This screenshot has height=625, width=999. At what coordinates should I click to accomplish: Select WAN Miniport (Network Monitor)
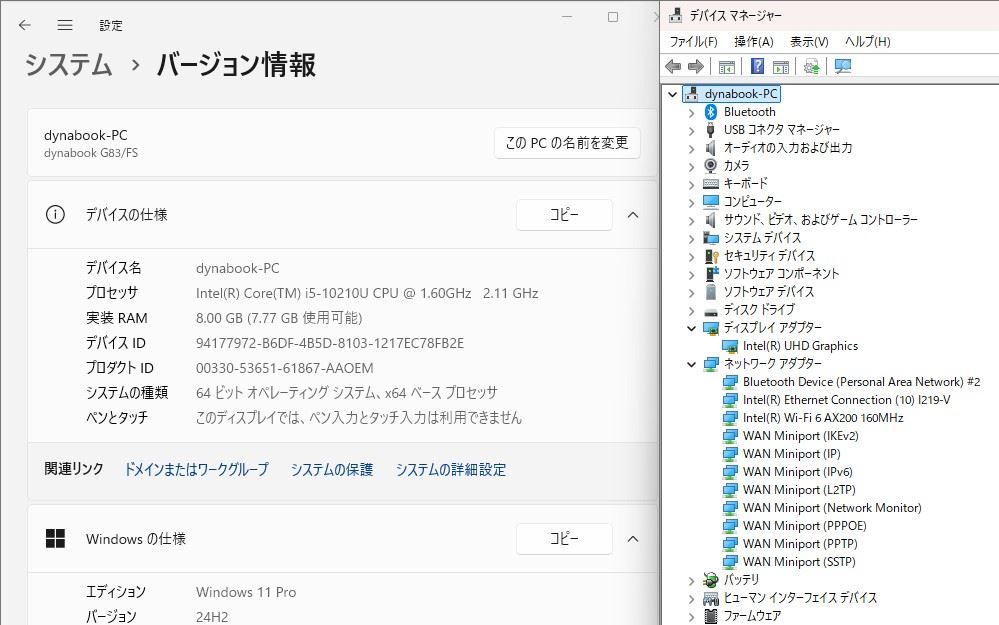832,508
